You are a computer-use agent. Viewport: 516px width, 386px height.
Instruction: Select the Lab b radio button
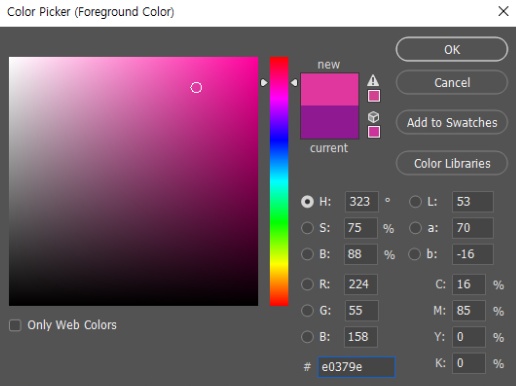[414, 254]
